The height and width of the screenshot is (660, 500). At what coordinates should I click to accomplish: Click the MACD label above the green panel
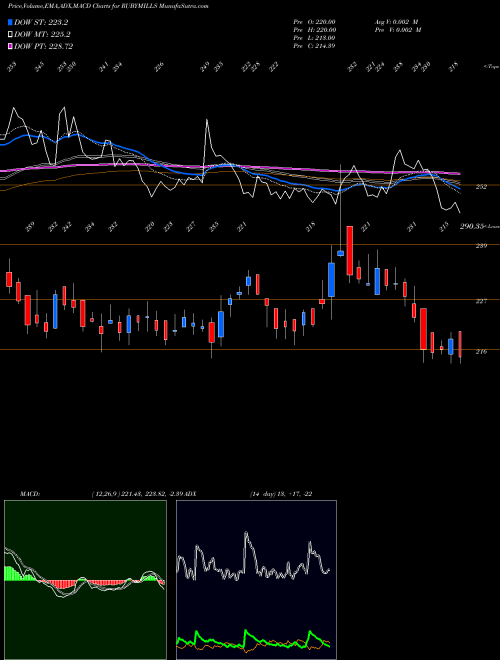[29, 494]
